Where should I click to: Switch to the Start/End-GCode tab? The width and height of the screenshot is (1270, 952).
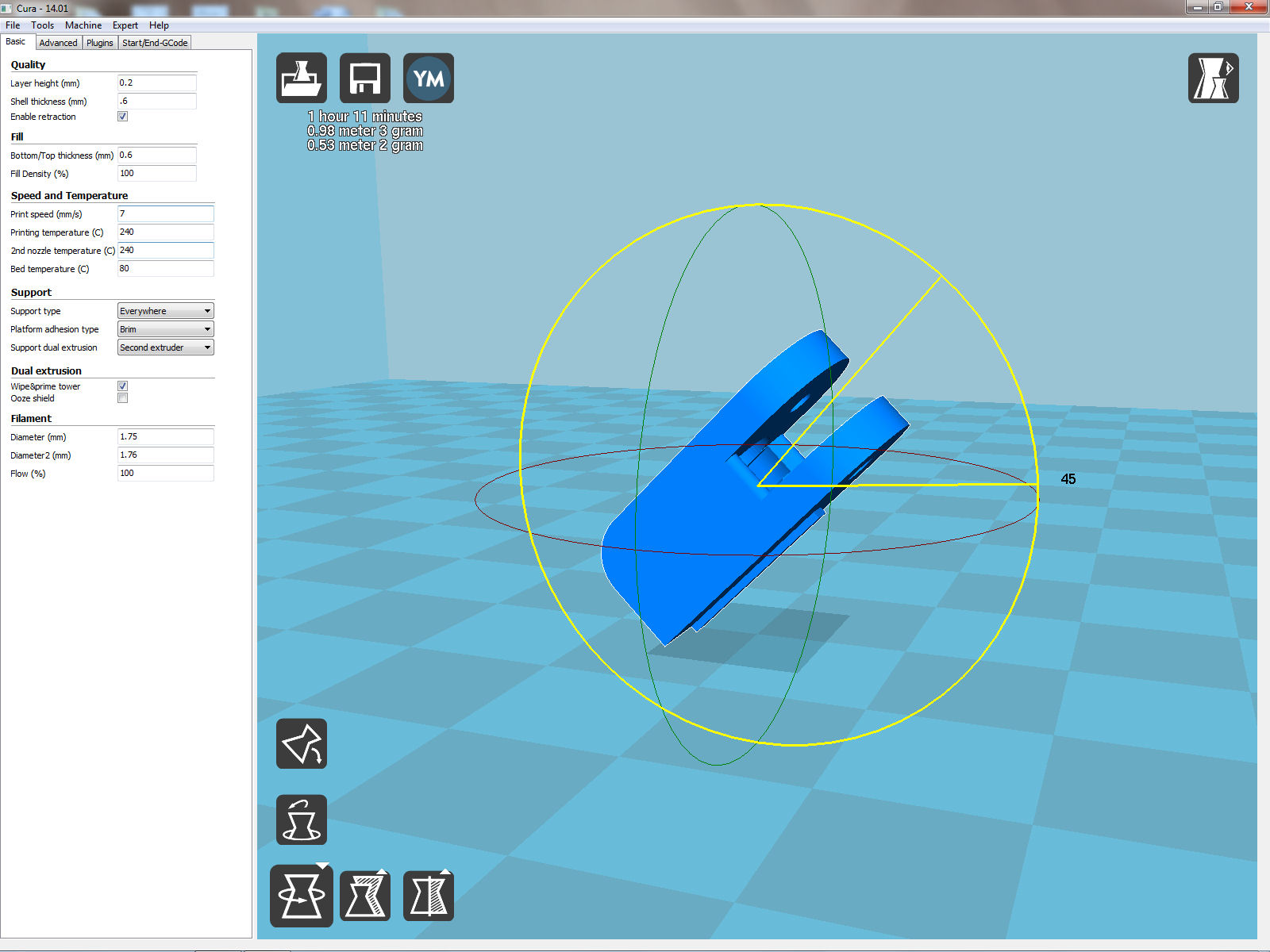(x=155, y=43)
